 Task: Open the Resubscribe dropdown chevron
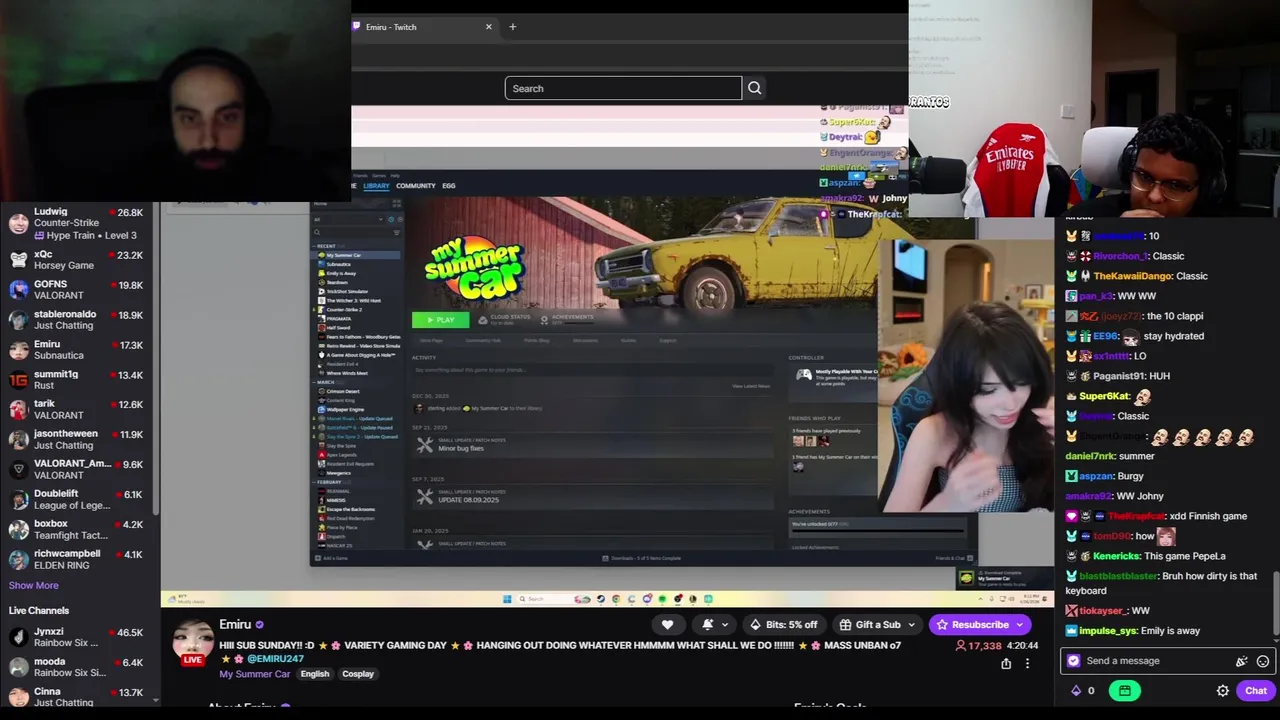point(1020,625)
